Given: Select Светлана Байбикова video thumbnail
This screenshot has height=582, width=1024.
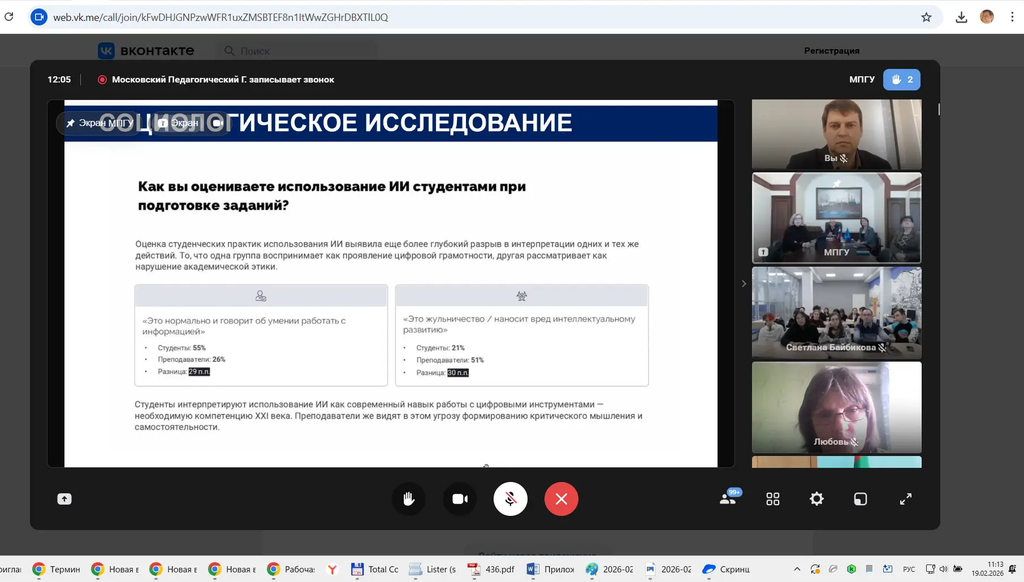Looking at the screenshot, I should pyautogui.click(x=836, y=311).
